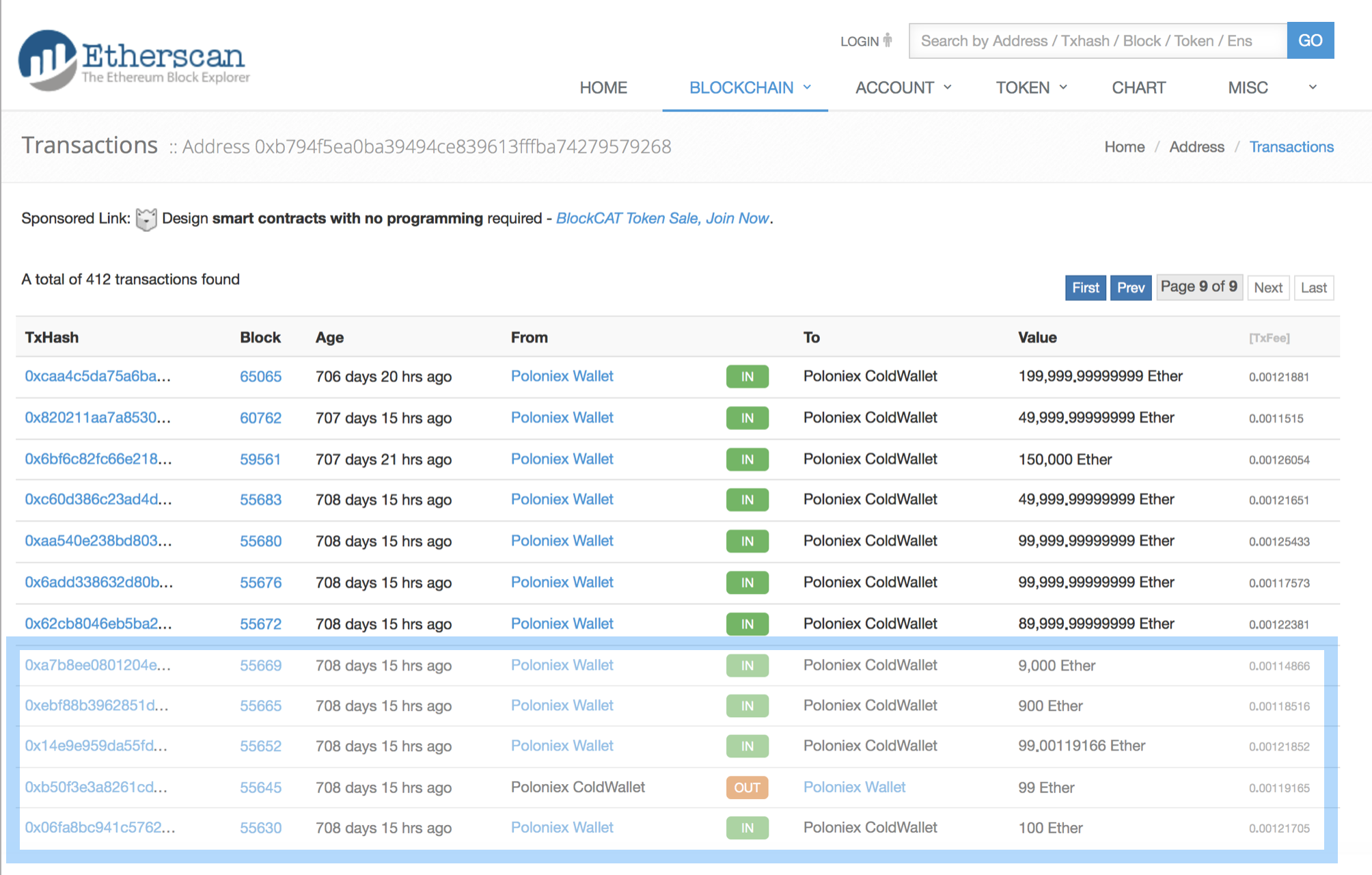Click the Page 9 of 9 indicator
The height and width of the screenshot is (875, 1372).
pos(1199,287)
